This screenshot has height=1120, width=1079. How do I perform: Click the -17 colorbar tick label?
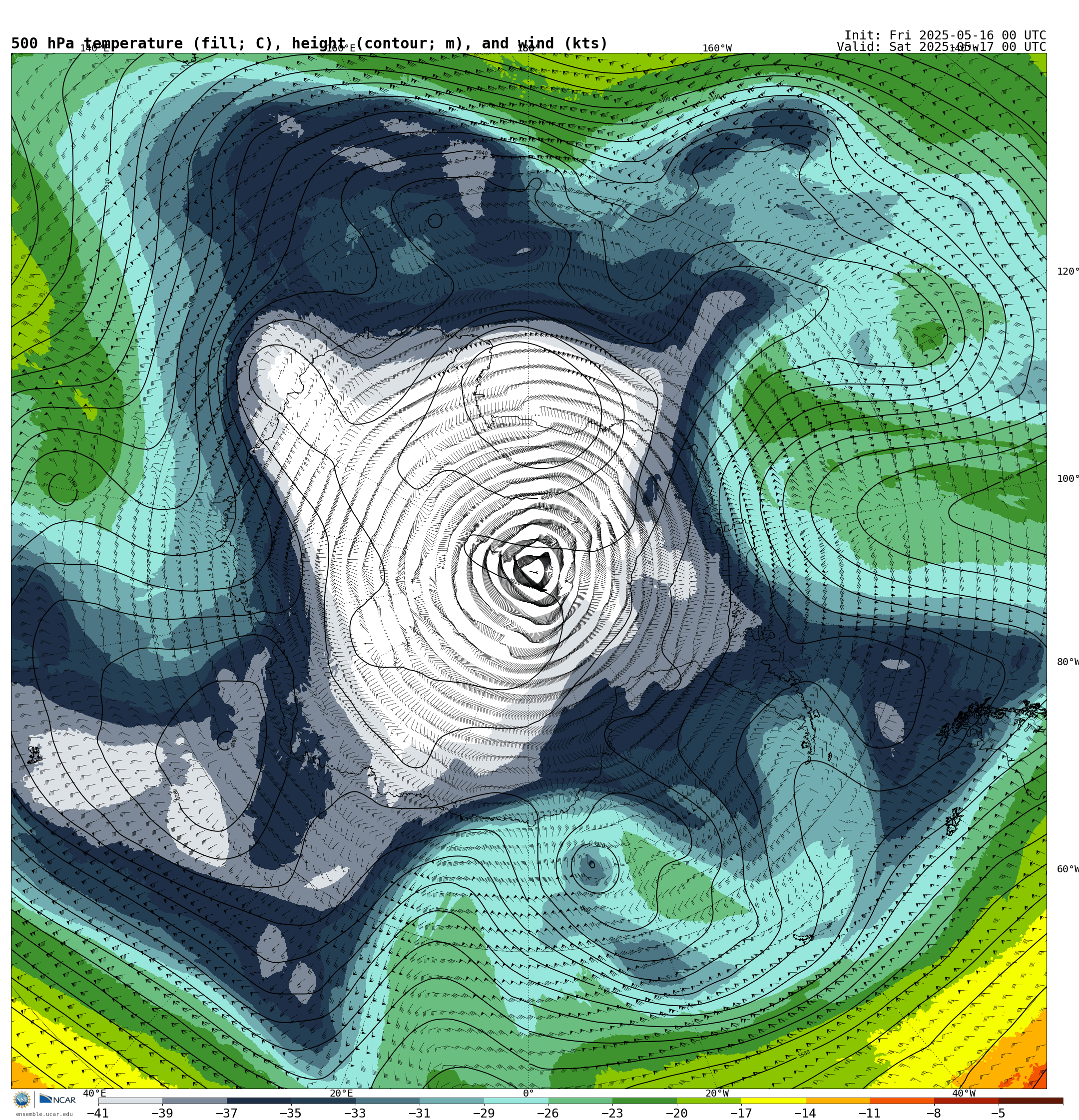tap(741, 1113)
